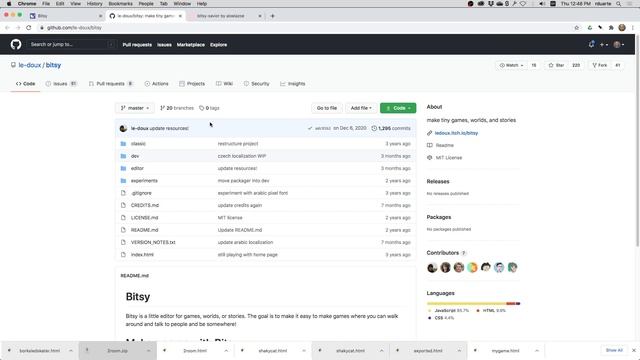Fork the repository
Screen dimensions: 640x360
point(600,65)
